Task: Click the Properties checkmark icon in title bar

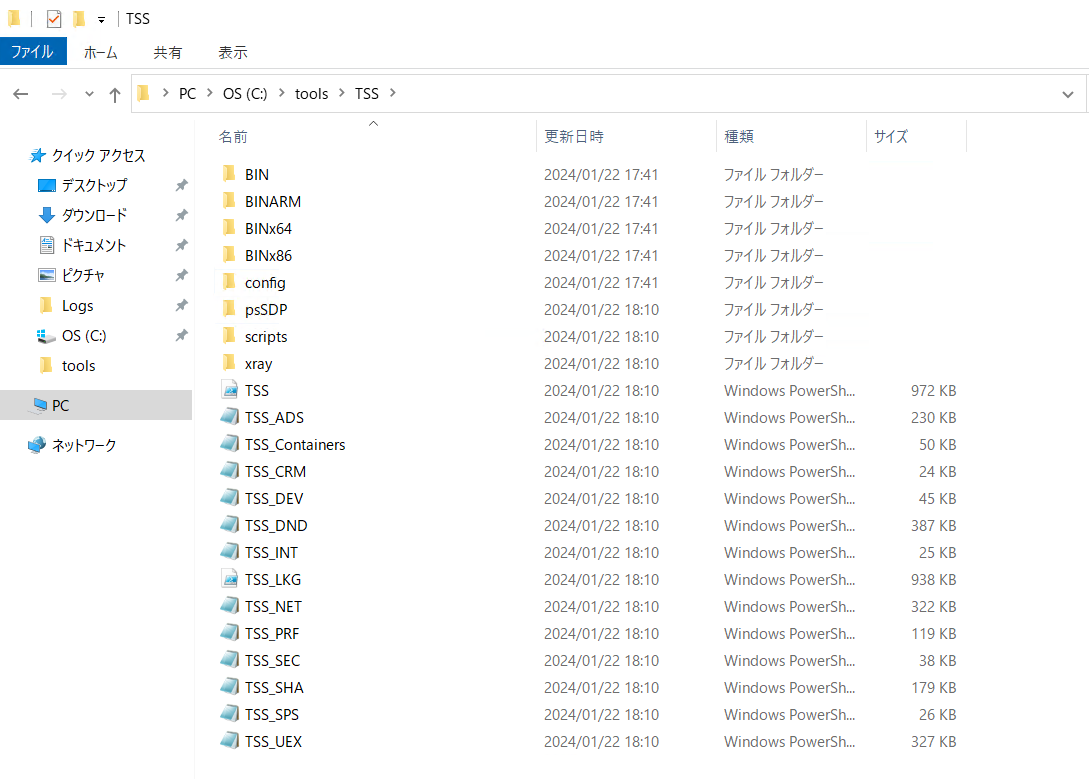Action: pyautogui.click(x=54, y=19)
